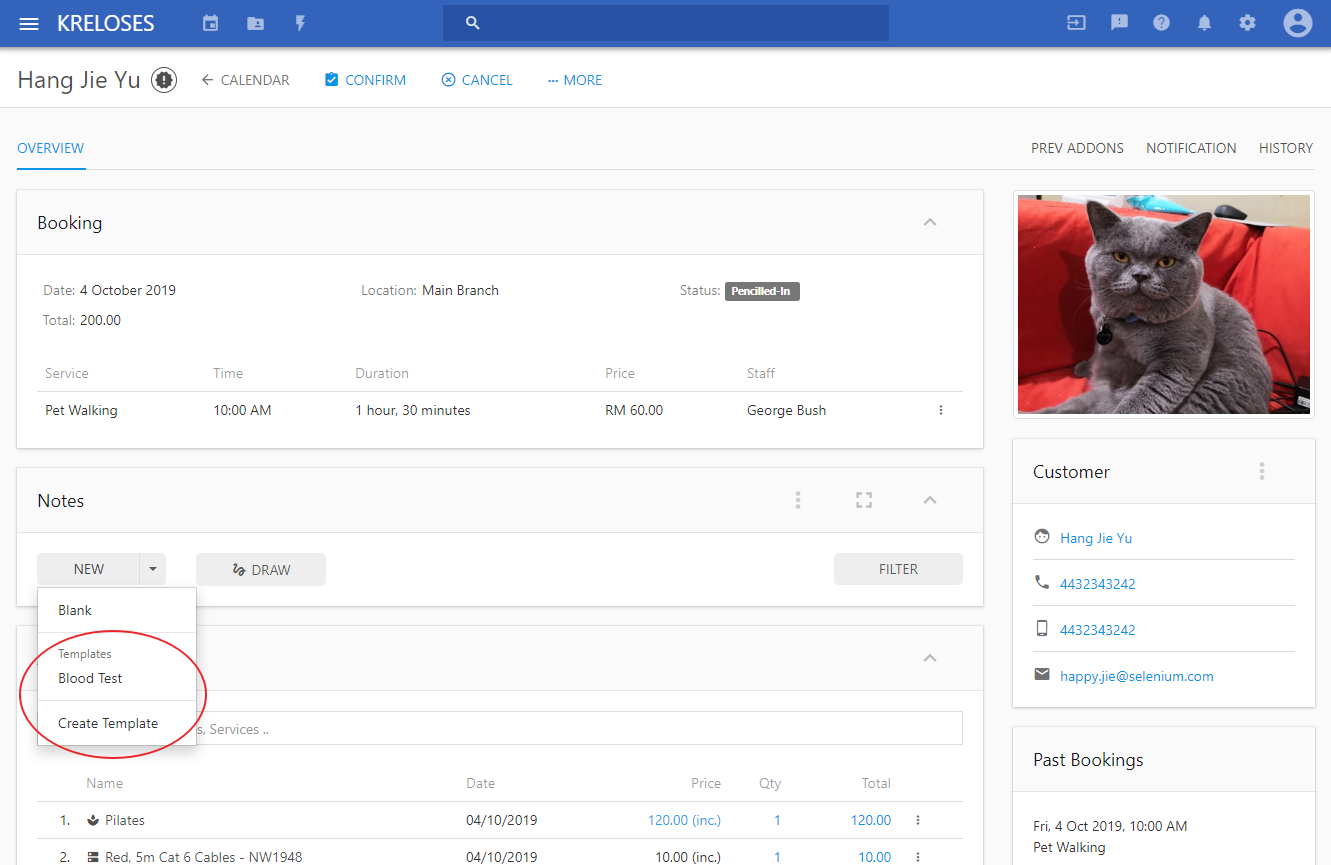The image size is (1331, 865).
Task: Collapse the panel below Notes
Action: pos(930,658)
